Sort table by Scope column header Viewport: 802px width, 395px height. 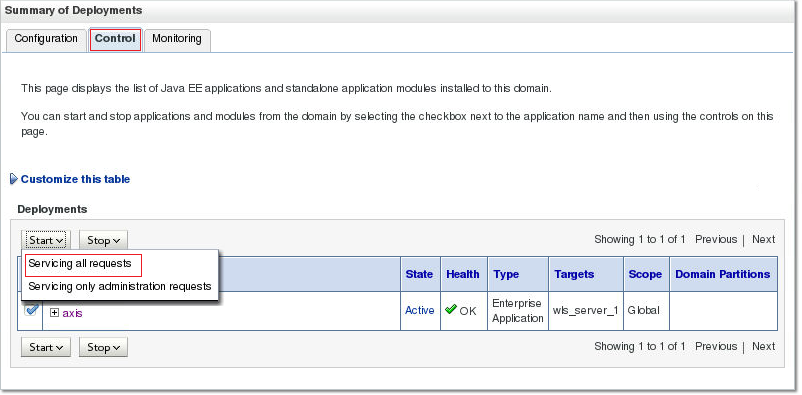tap(645, 274)
